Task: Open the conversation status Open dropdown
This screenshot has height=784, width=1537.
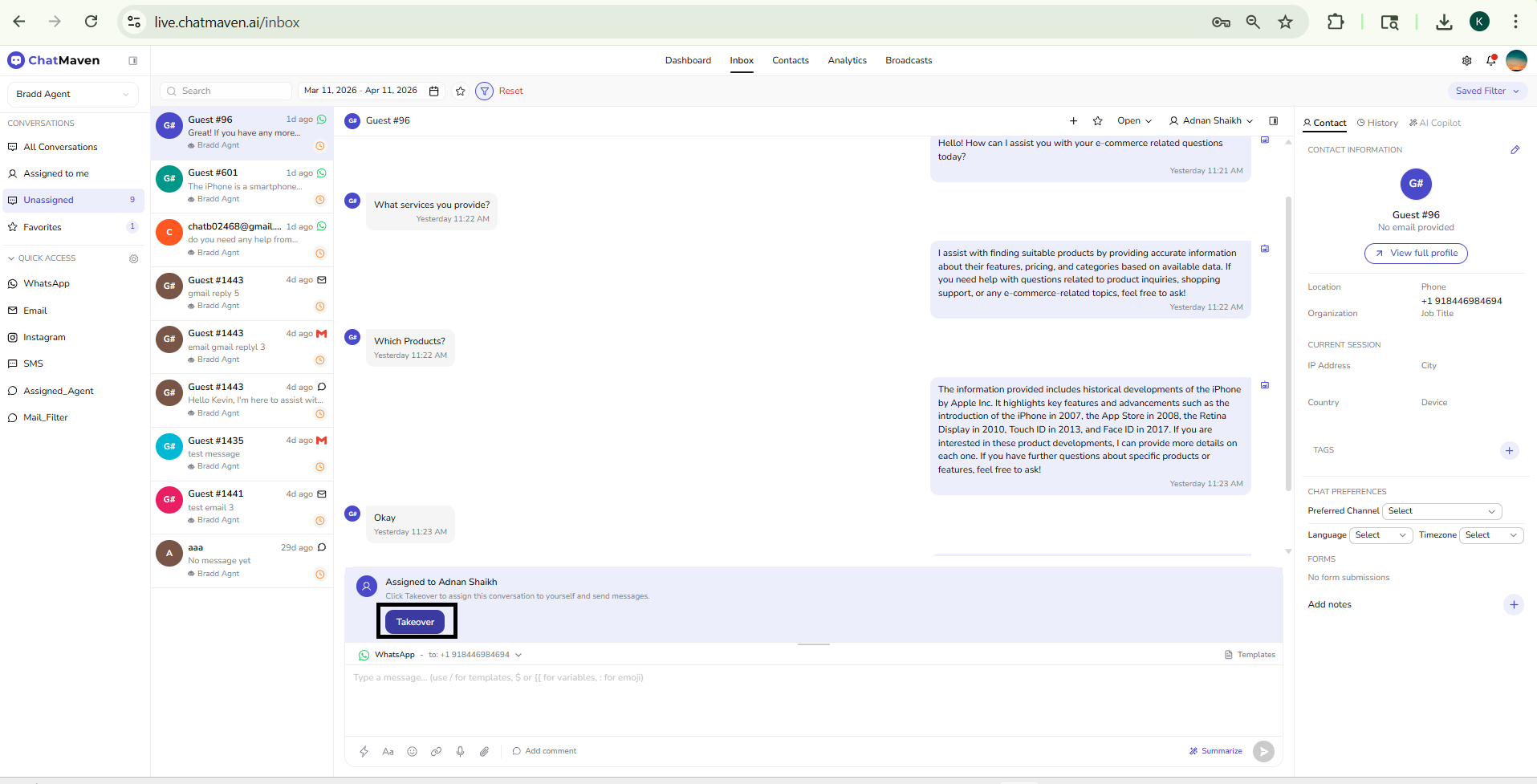Action: point(1133,120)
